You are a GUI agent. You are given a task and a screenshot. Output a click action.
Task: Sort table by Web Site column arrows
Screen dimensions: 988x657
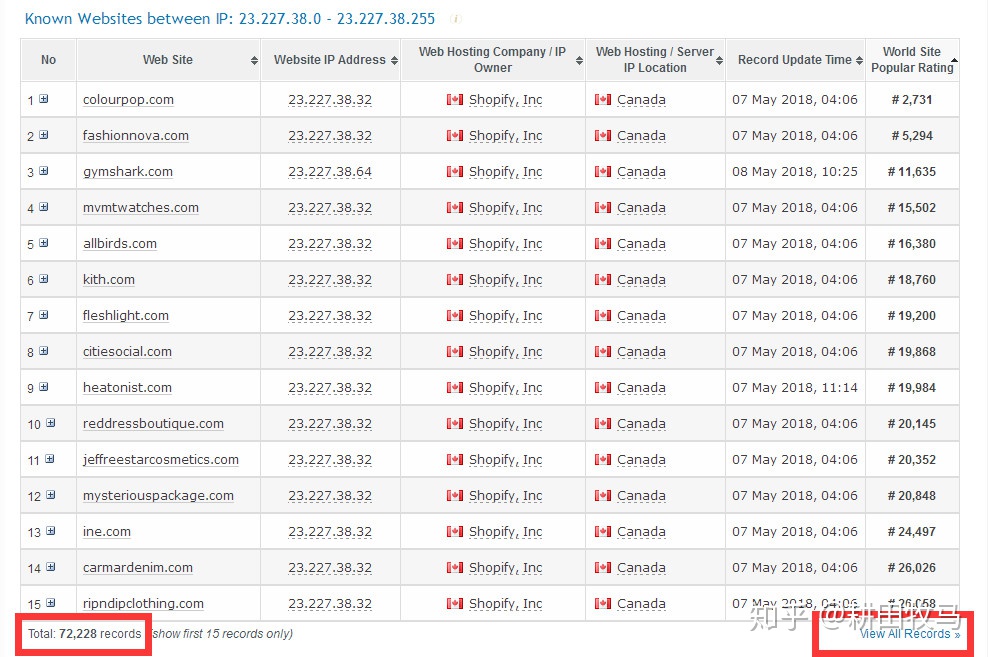tap(254, 61)
